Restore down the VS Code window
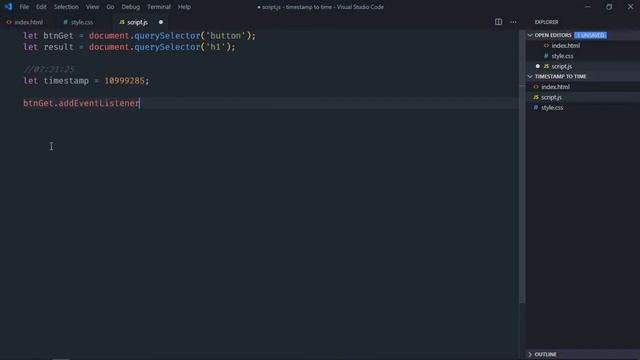This screenshot has width=640, height=360. [609, 7]
